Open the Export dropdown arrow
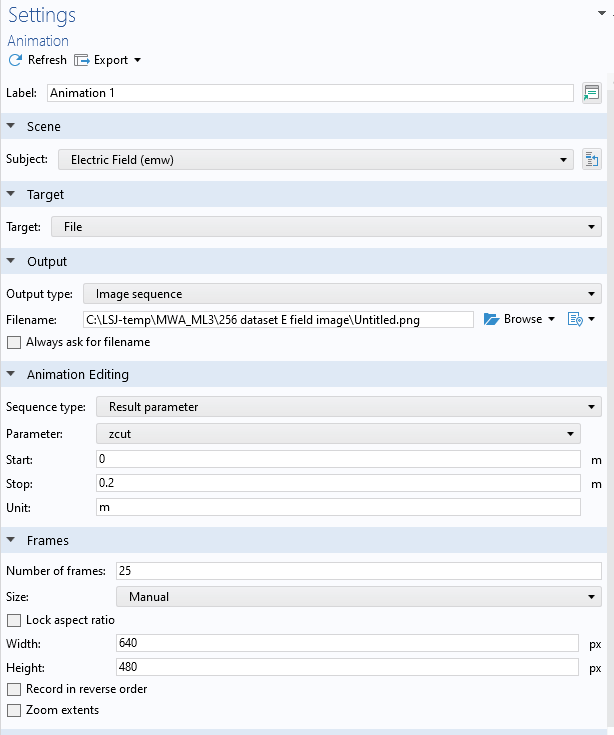The height and width of the screenshot is (735, 614). point(137,60)
